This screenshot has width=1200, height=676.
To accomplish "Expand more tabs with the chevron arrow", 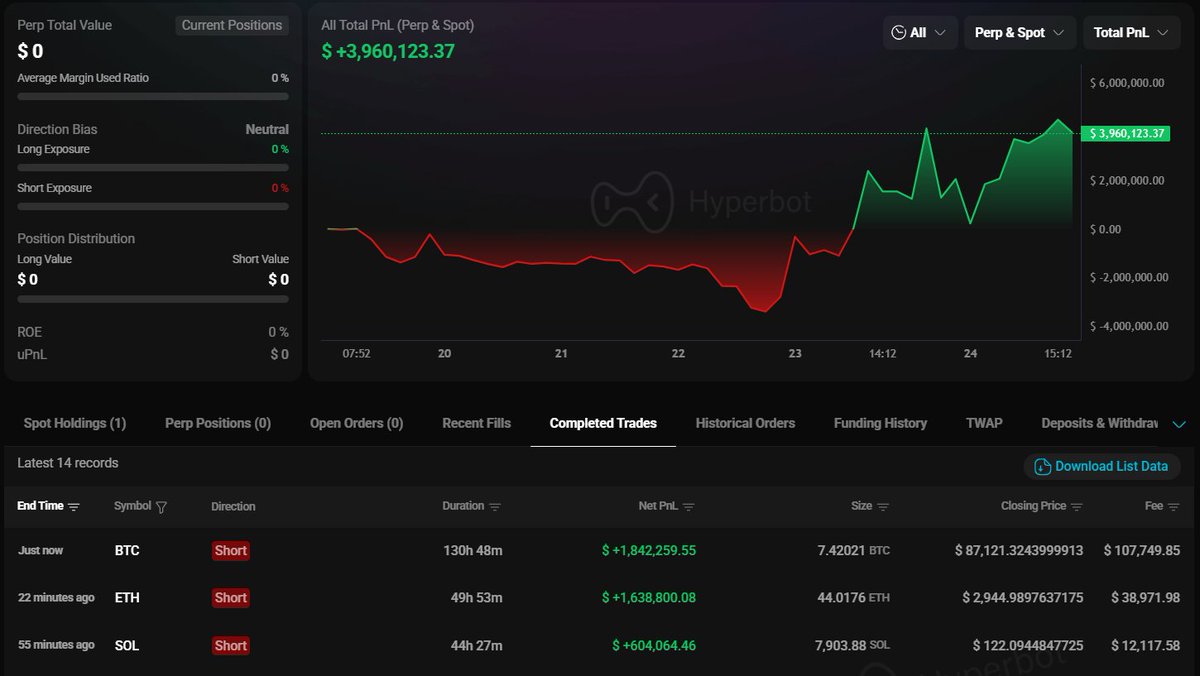I will pos(1179,424).
